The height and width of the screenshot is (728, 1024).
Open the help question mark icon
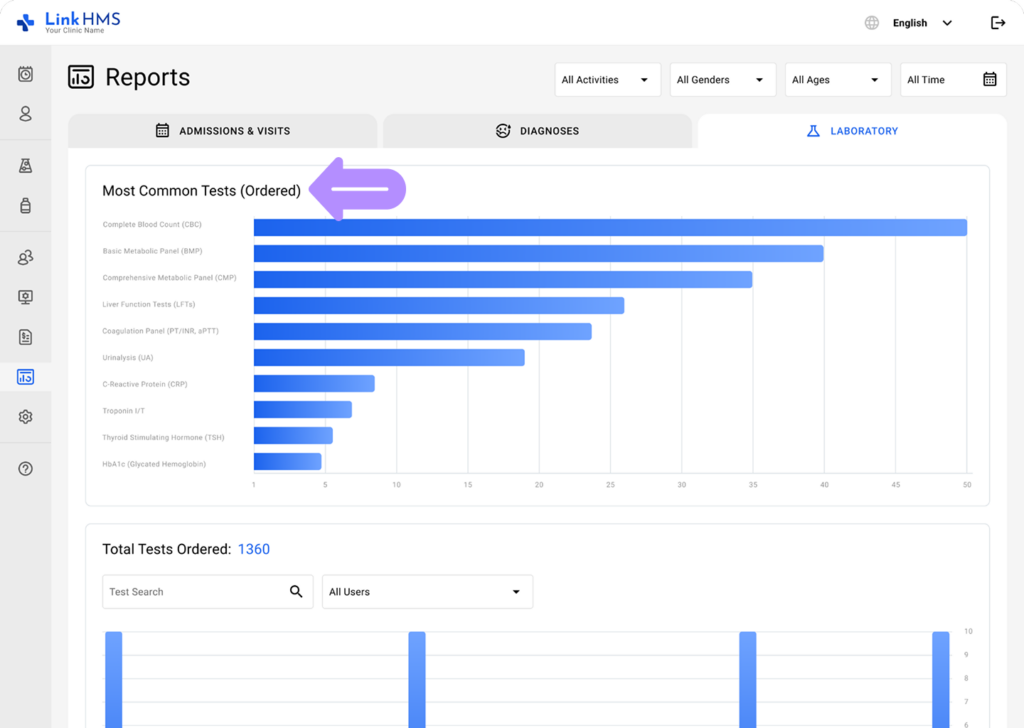(x=26, y=469)
